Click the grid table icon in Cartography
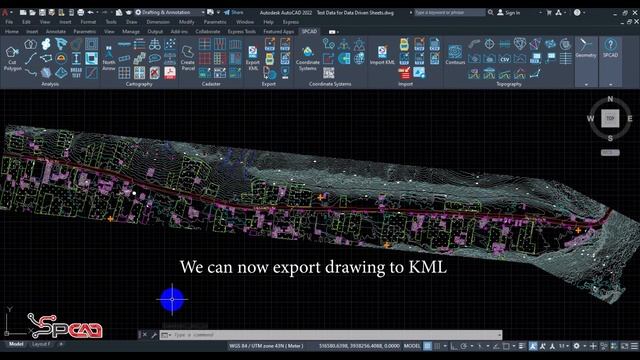Viewport: 640px width, 360px height. point(124,73)
